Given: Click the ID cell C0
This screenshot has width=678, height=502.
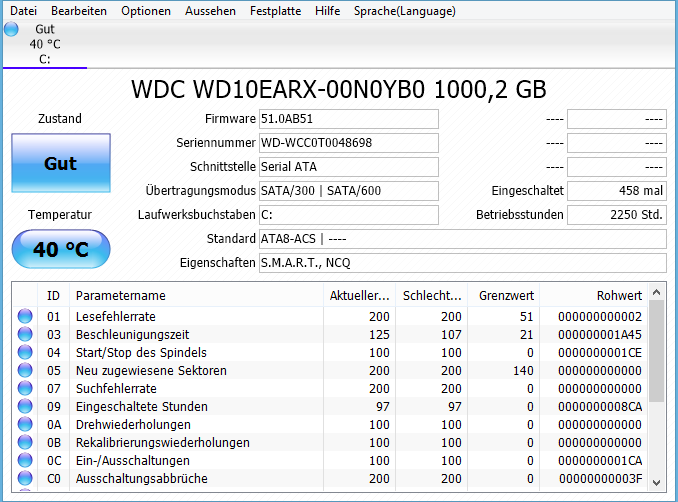Looking at the screenshot, I should click(x=54, y=479).
